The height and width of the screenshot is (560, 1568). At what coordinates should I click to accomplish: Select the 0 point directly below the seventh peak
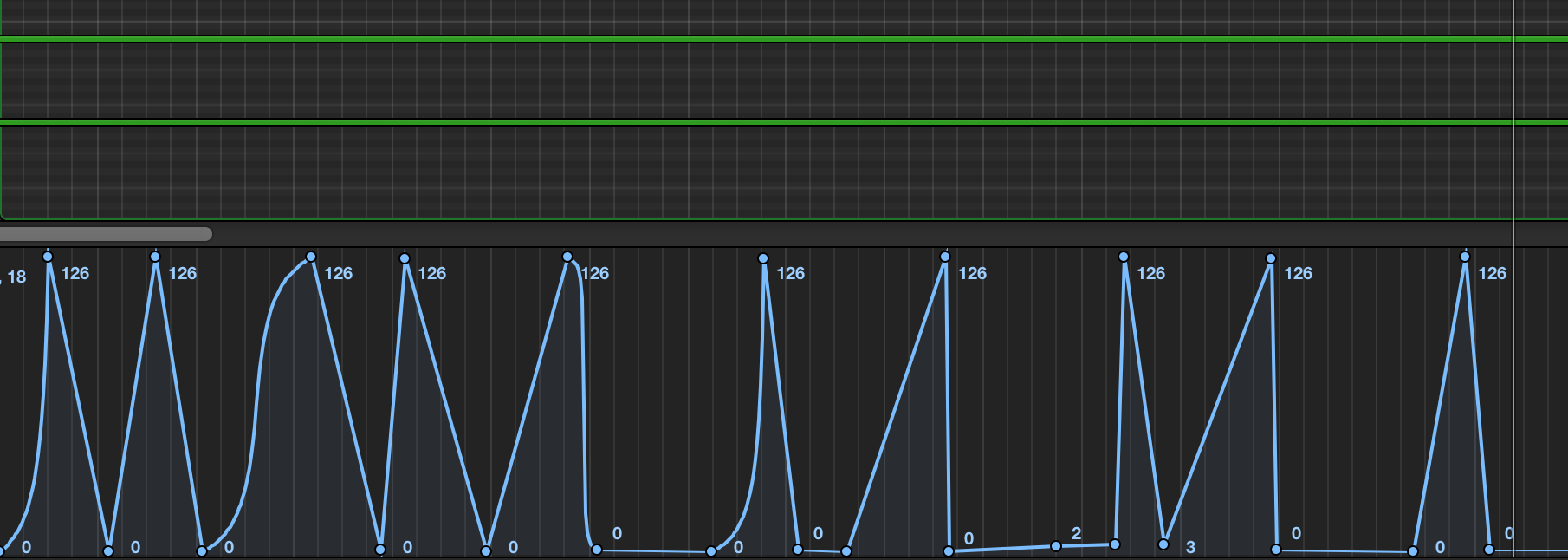point(949,550)
